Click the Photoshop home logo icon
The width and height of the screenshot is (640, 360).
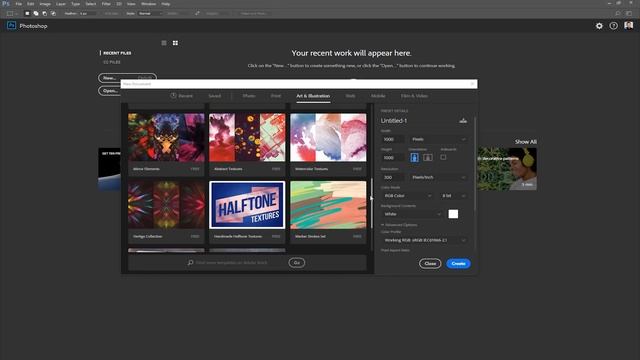tap(11, 26)
